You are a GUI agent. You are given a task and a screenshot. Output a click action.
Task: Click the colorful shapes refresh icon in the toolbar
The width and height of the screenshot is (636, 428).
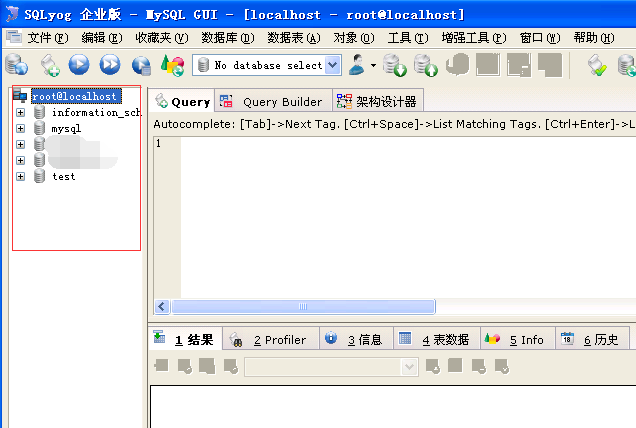coord(173,65)
